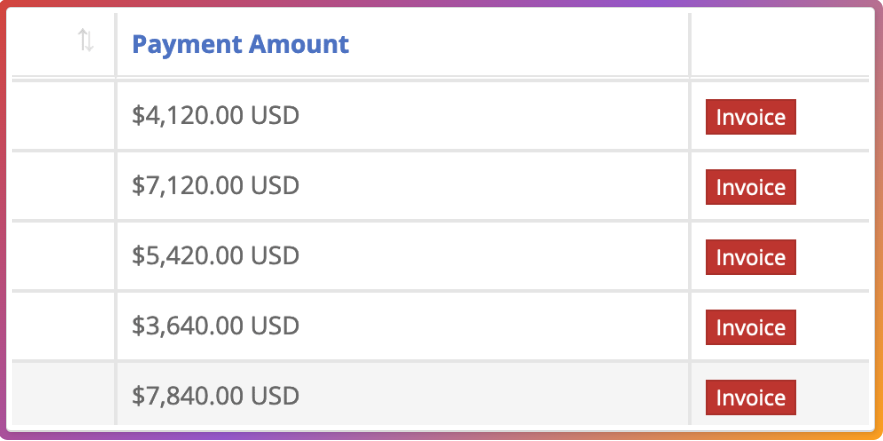Open Invoice for the $3,640.00 payment
The width and height of the screenshot is (883, 441).
tap(750, 327)
